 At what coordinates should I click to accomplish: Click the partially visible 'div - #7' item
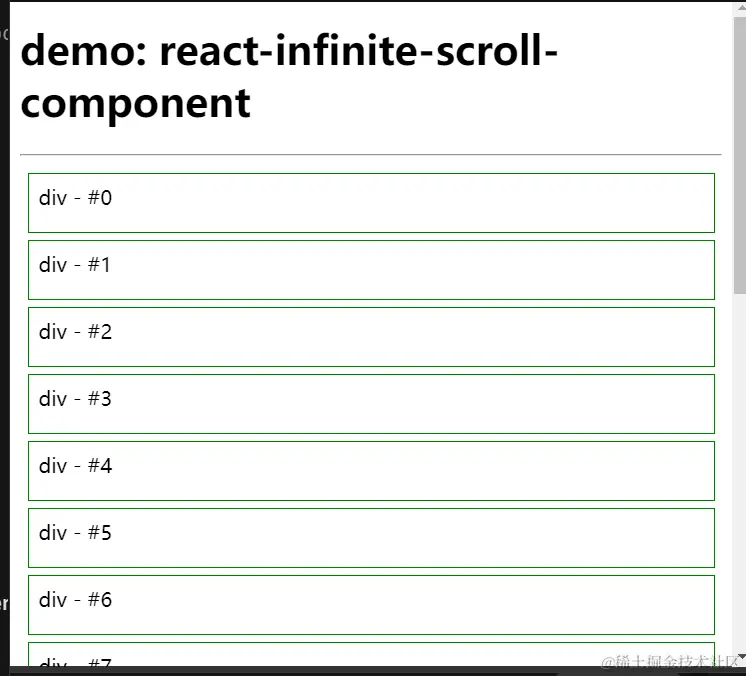(x=371, y=654)
